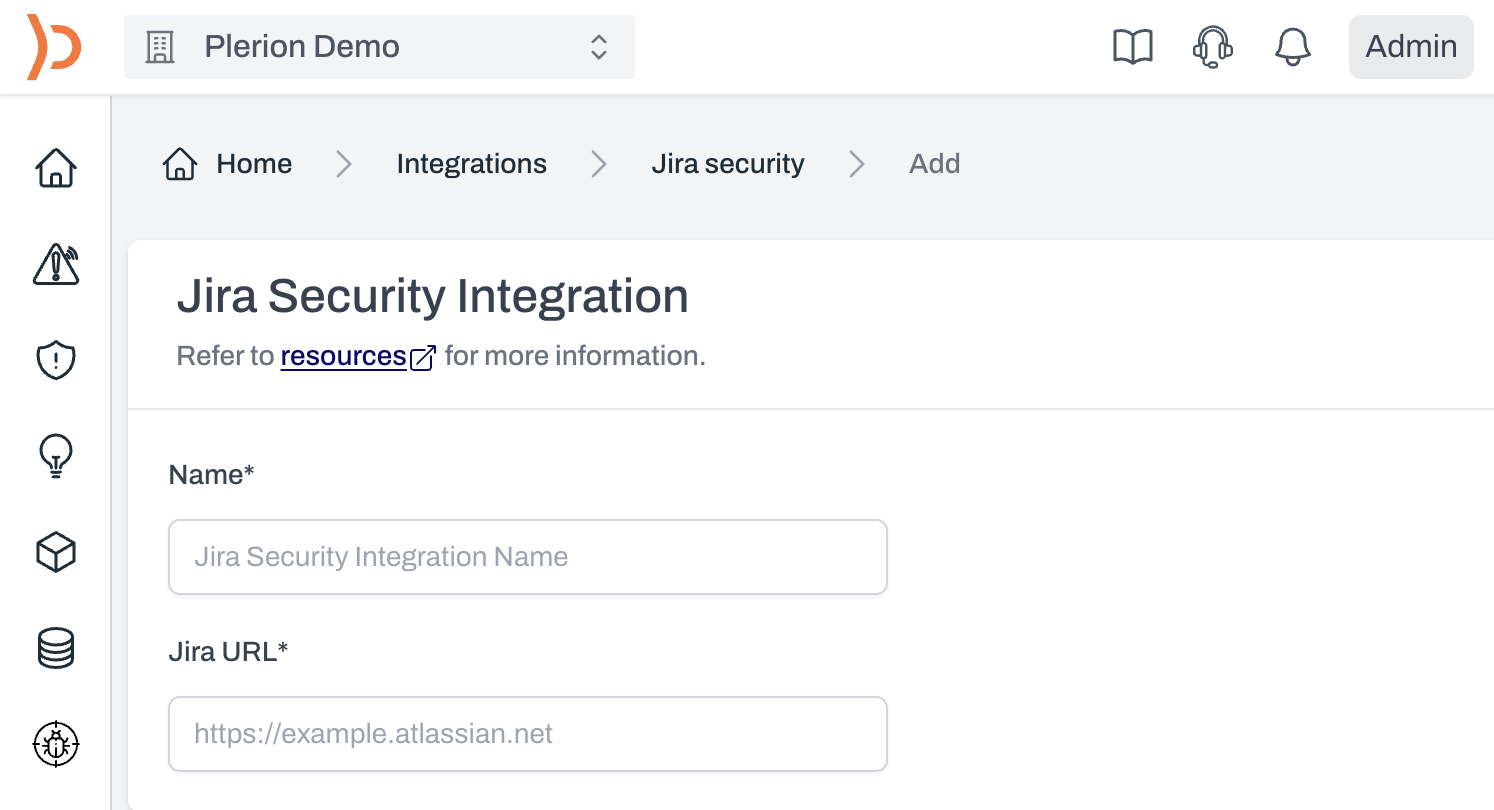
Task: Click the support headset icon
Action: 1213,47
